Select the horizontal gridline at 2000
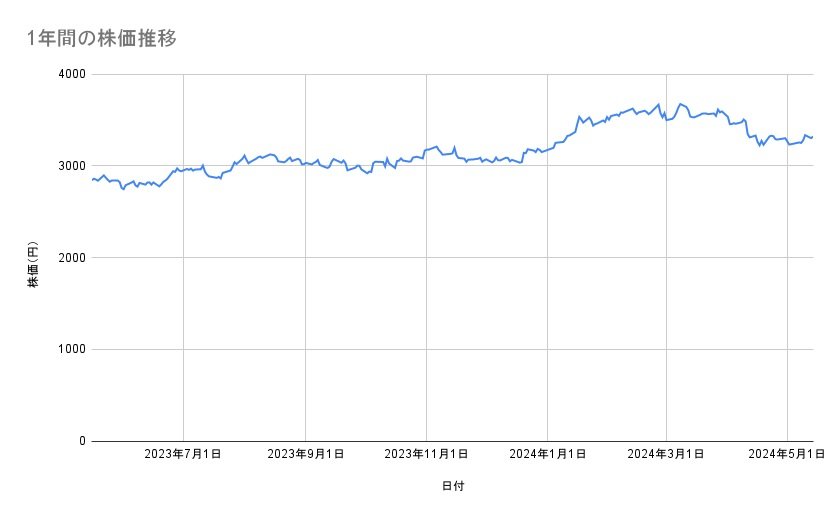Image resolution: width=839 pixels, height=519 pixels. [450, 257]
